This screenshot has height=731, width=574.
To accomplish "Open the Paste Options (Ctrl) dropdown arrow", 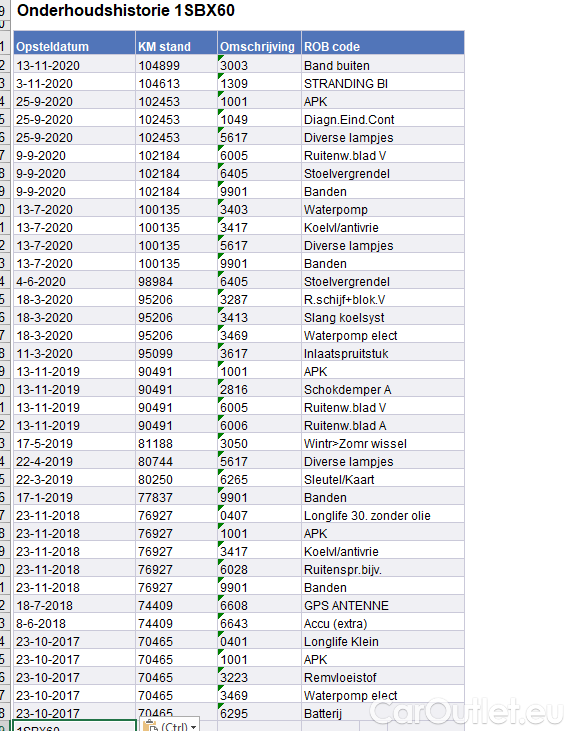I will click(x=194, y=727).
